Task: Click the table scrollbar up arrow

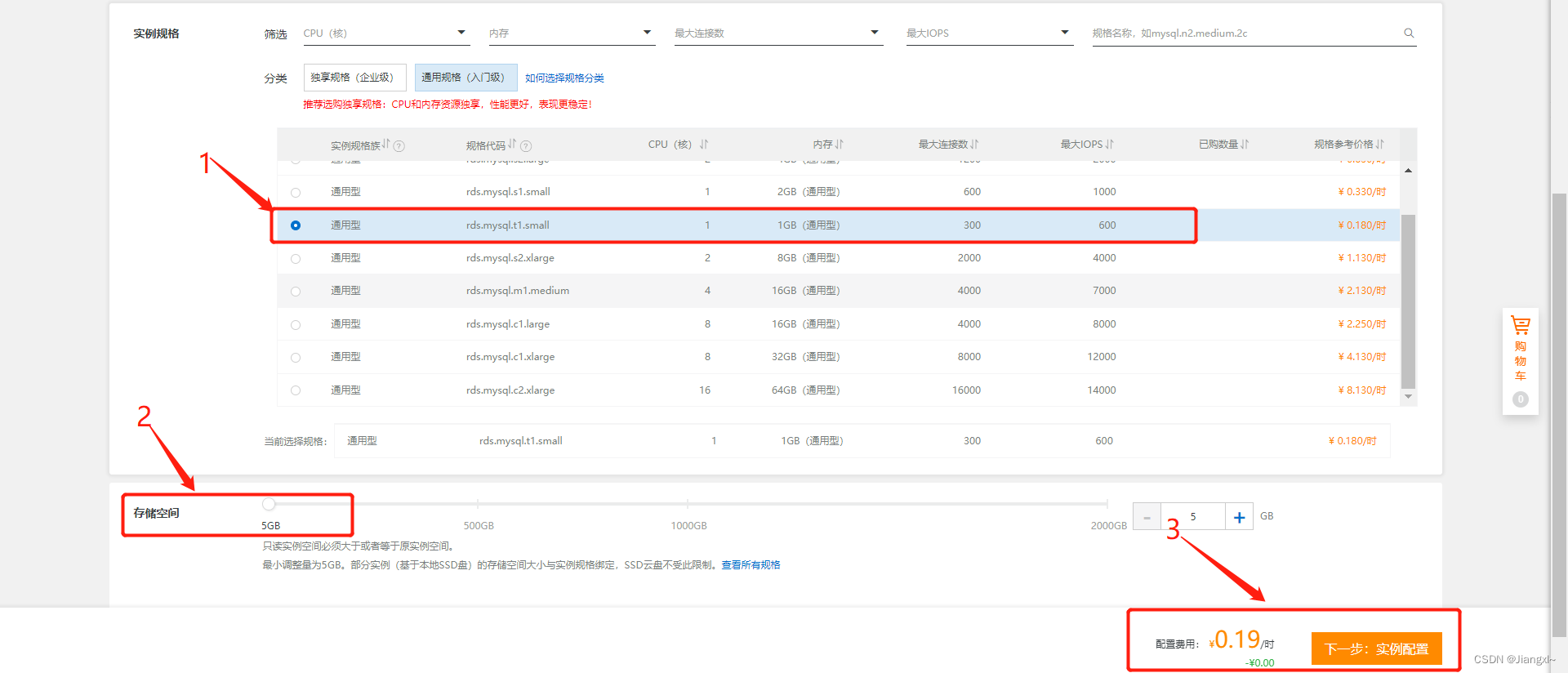Action: (1408, 171)
